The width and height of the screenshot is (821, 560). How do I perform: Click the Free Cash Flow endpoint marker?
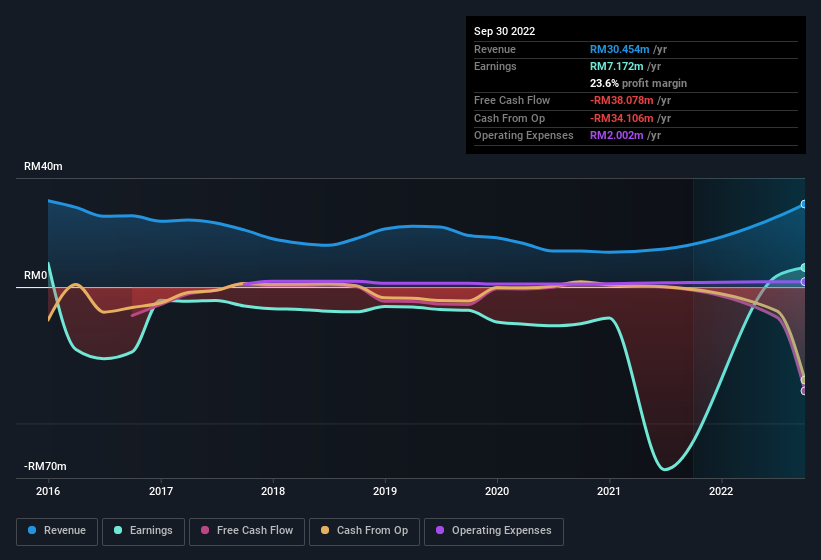click(804, 391)
